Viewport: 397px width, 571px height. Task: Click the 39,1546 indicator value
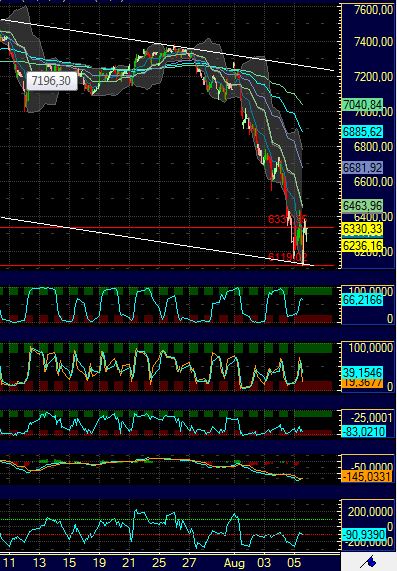tap(362, 373)
